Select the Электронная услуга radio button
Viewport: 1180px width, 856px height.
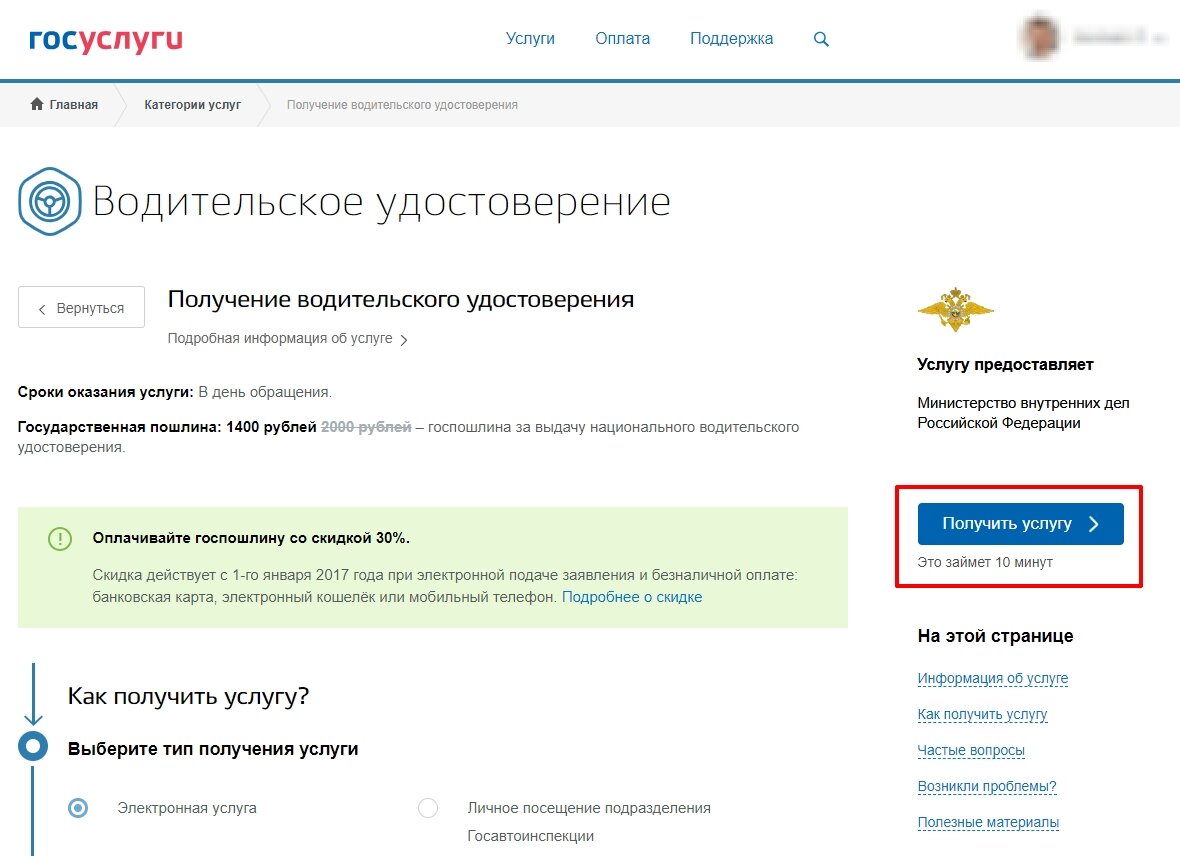78,807
